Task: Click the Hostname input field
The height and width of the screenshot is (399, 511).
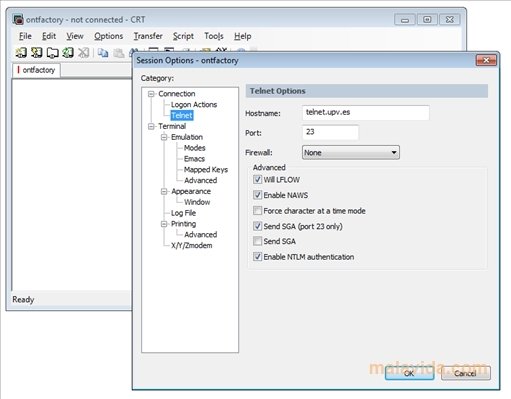Action: click(x=365, y=113)
